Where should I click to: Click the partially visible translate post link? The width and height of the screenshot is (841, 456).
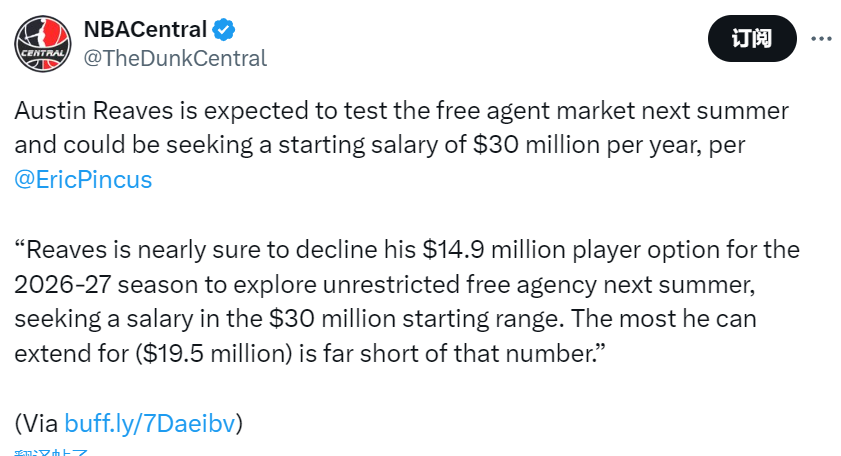point(52,452)
